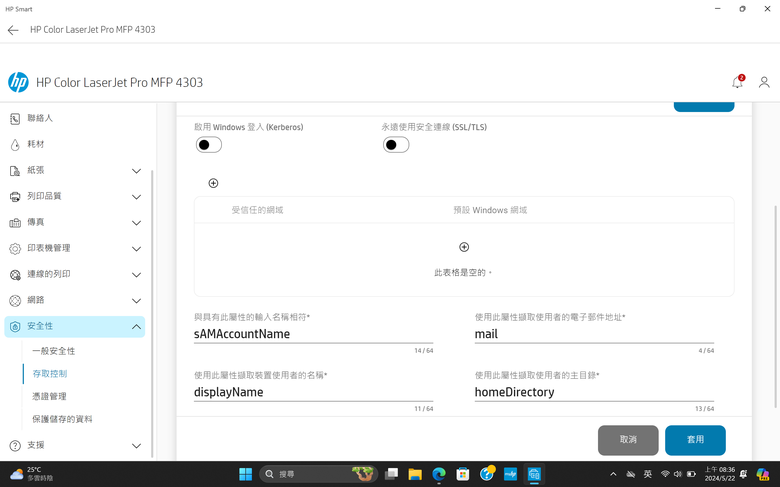The width and height of the screenshot is (780, 487).
Task: Expand the 支援 menu chevron
Action: tap(136, 446)
